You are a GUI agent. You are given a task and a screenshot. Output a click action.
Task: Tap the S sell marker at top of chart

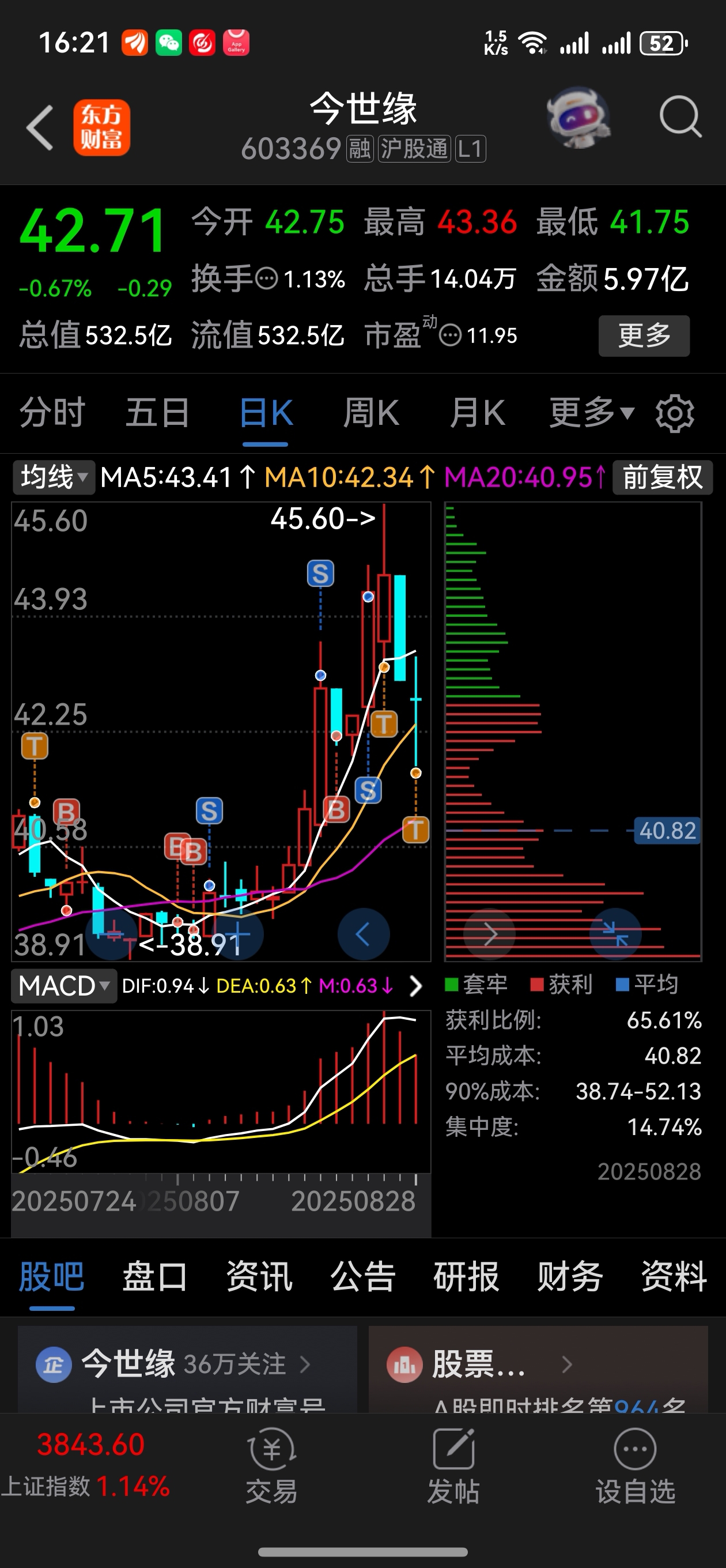pos(321,574)
